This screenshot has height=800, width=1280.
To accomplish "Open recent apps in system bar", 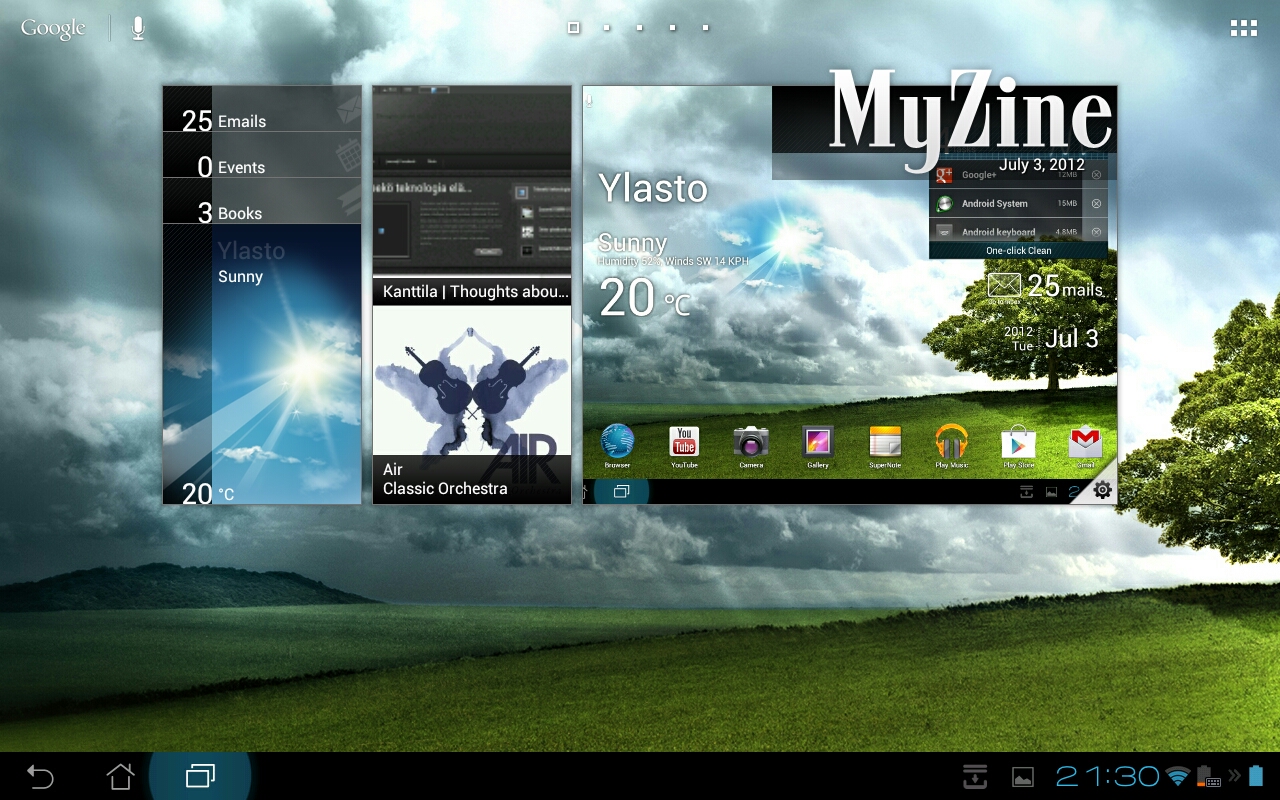I will point(200,776).
